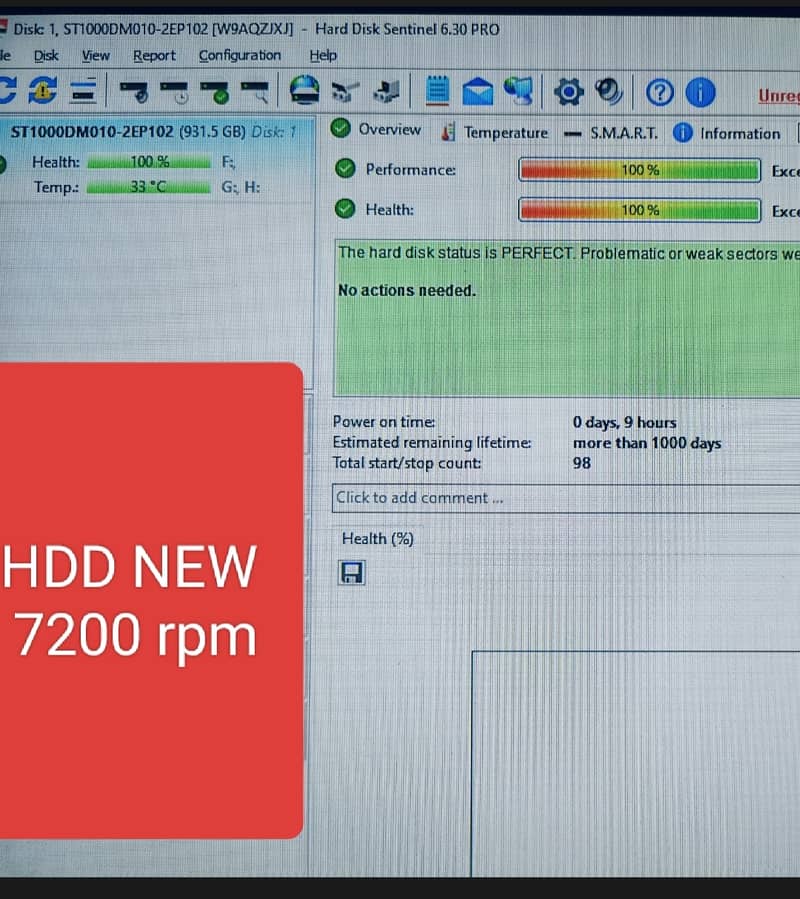Click the disk icon with shield badge
The height and width of the screenshot is (899, 800).
(x=134, y=91)
